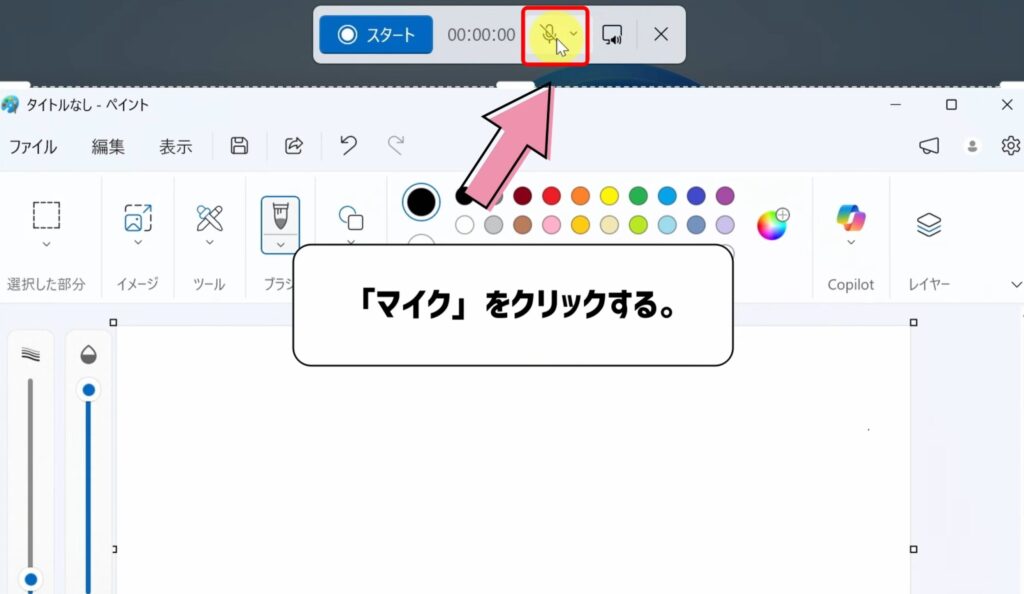Screen dimensions: 1024x594
Task: Click the 00:00:00 recording timer display
Action: click(483, 33)
